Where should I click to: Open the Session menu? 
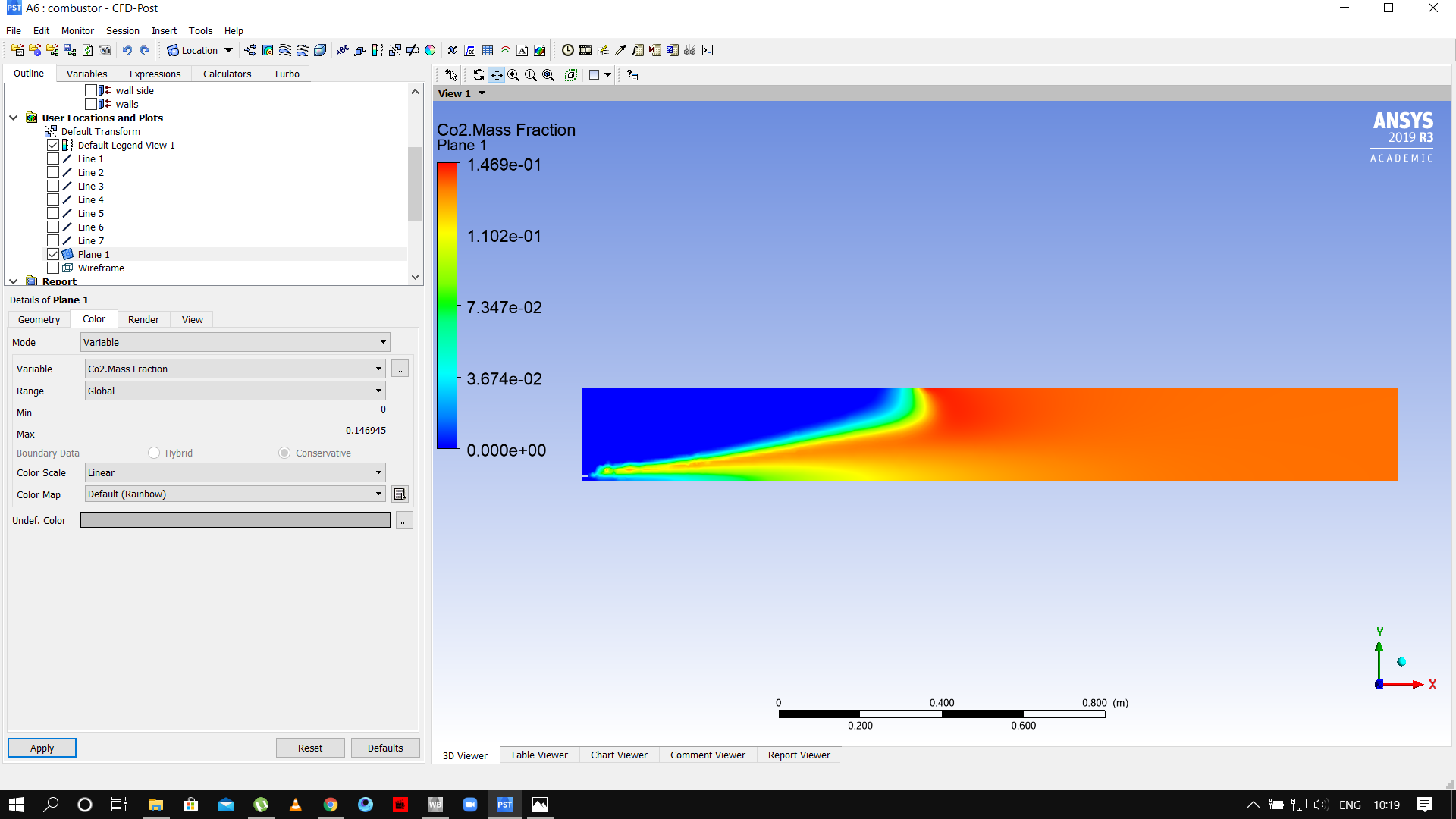coord(122,31)
